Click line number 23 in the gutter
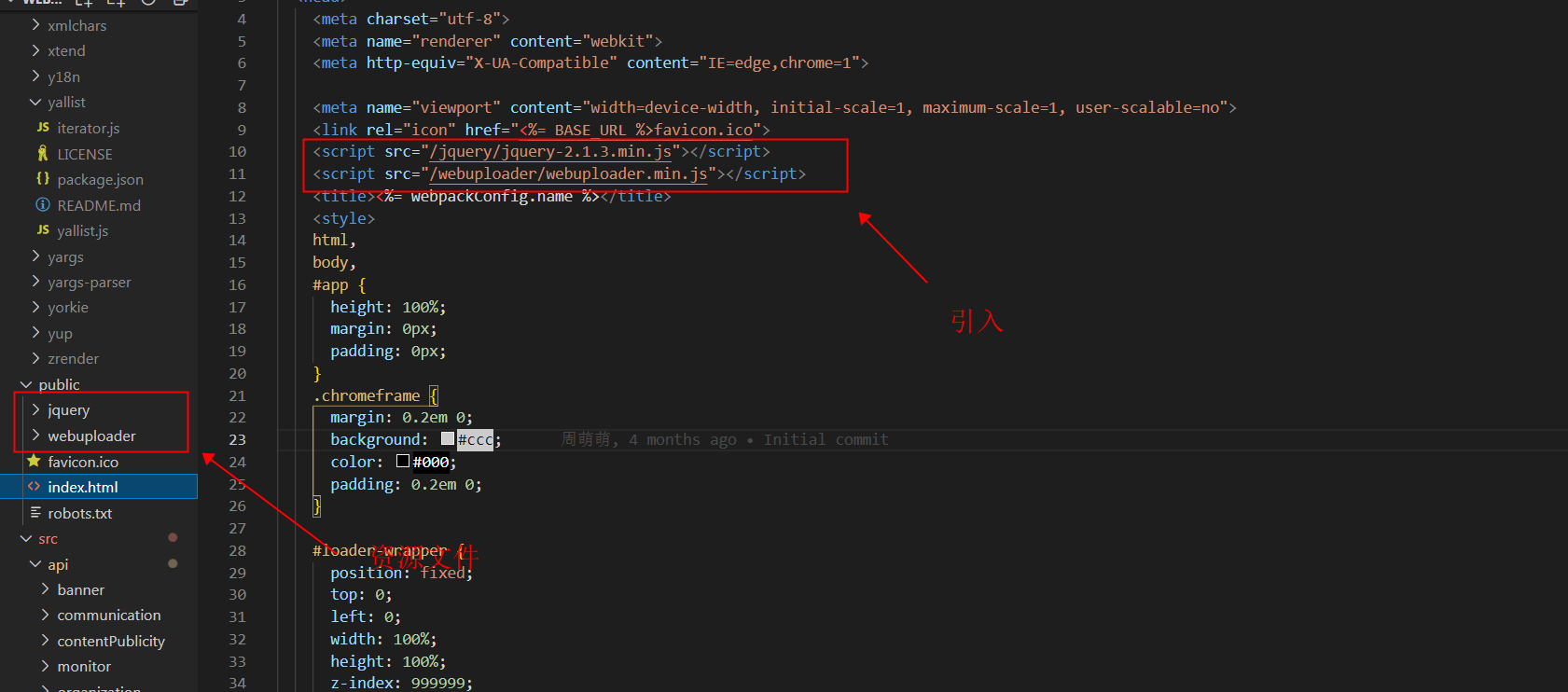 pyautogui.click(x=238, y=439)
